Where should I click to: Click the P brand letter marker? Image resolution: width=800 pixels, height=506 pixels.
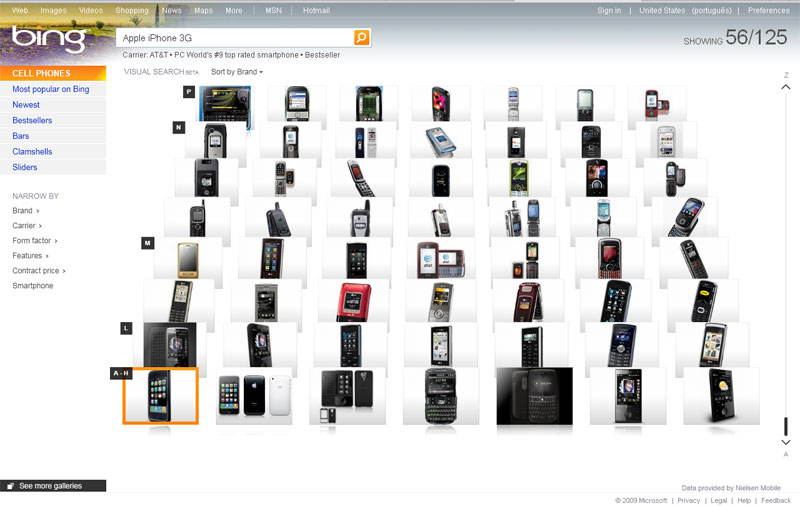(x=189, y=92)
